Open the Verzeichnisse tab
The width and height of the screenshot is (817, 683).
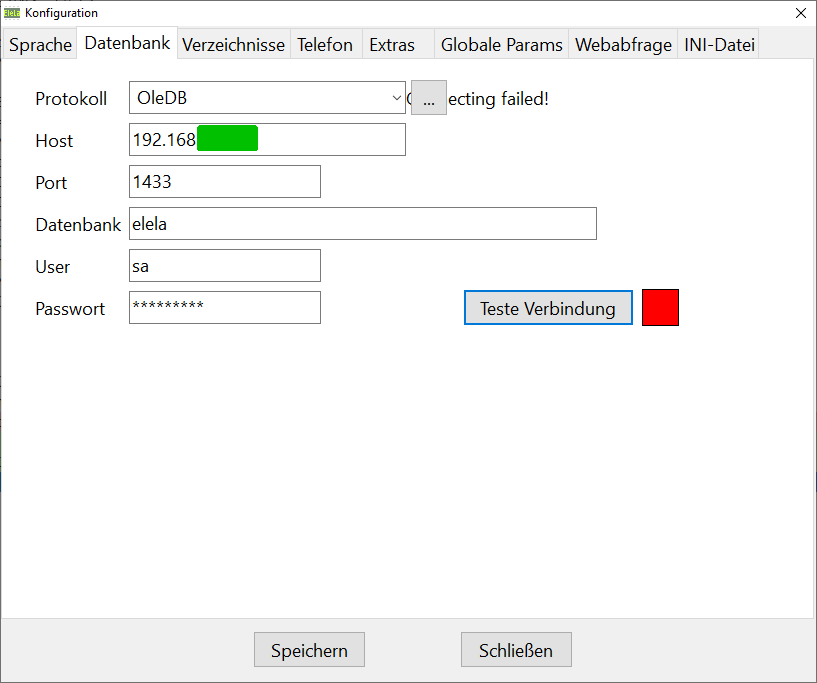[x=233, y=45]
